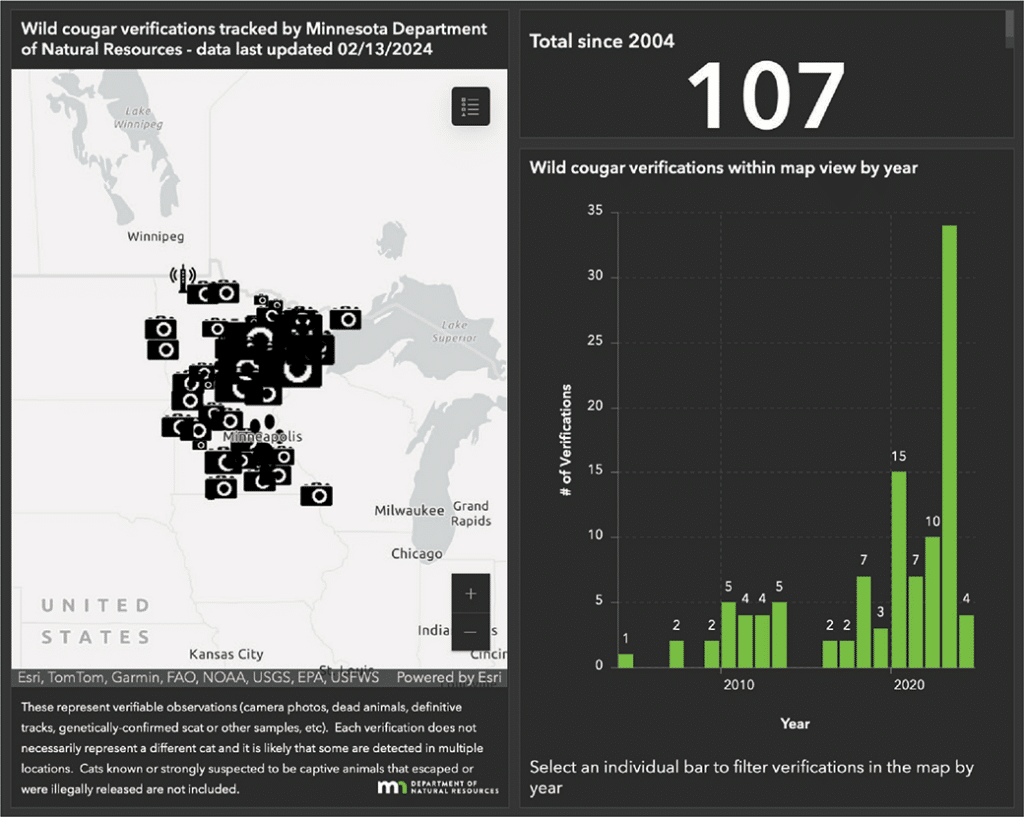Click the Powered by Esri link
The width and height of the screenshot is (1024, 817).
(x=449, y=677)
